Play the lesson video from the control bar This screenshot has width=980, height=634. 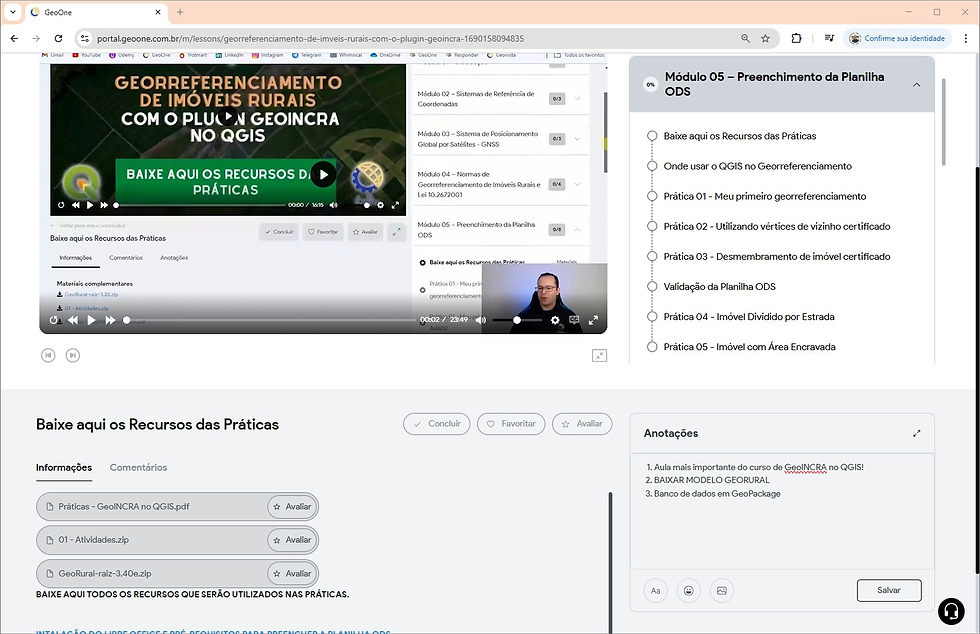point(91,320)
